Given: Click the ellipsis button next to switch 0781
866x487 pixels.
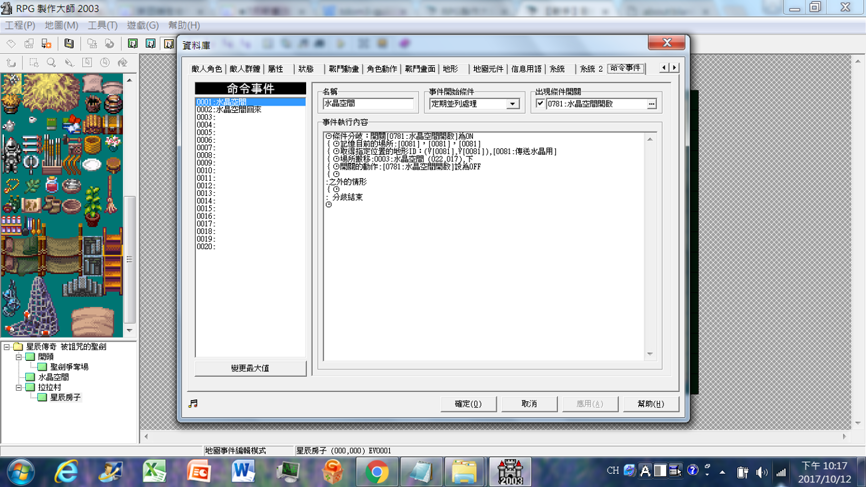Looking at the screenshot, I should point(652,104).
